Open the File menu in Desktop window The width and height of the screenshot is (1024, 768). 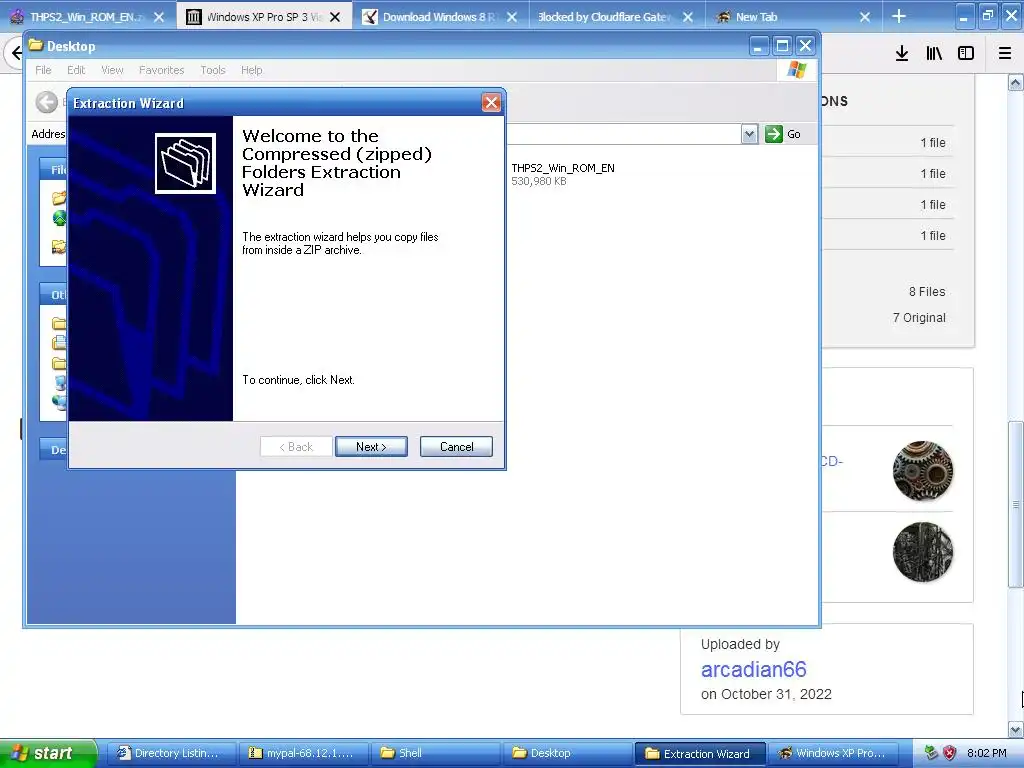tap(43, 70)
